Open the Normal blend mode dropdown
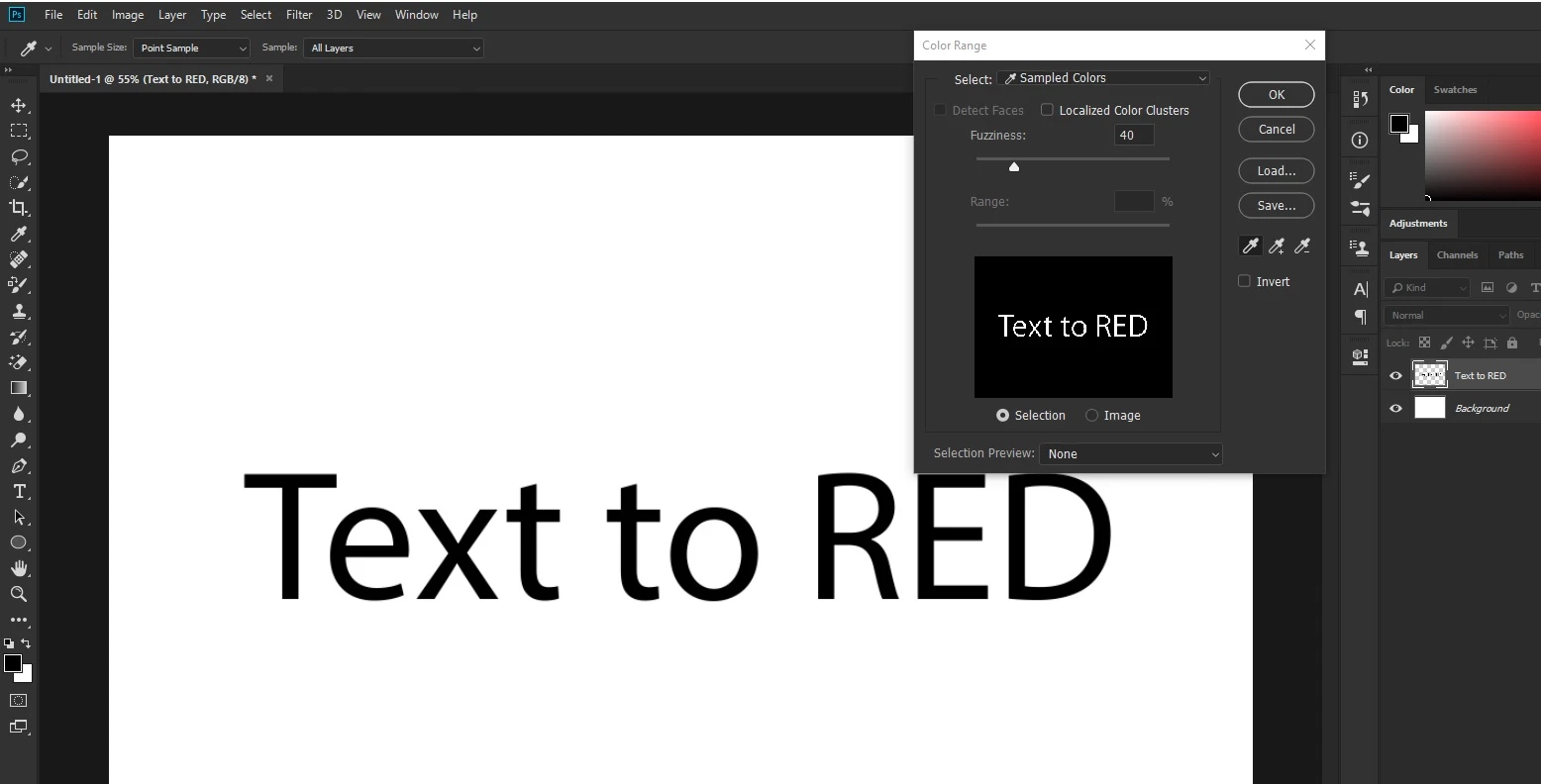The width and height of the screenshot is (1541, 784). pyautogui.click(x=1447, y=315)
